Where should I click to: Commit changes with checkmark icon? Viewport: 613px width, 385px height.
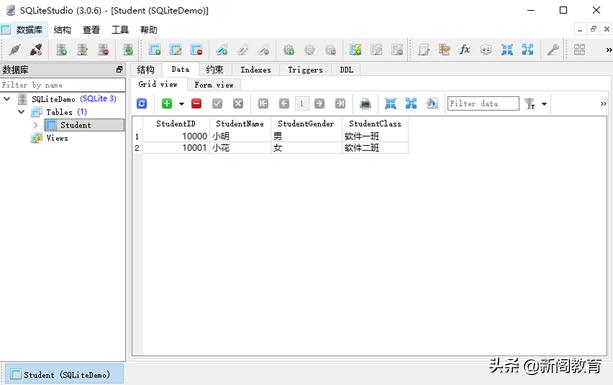point(217,104)
